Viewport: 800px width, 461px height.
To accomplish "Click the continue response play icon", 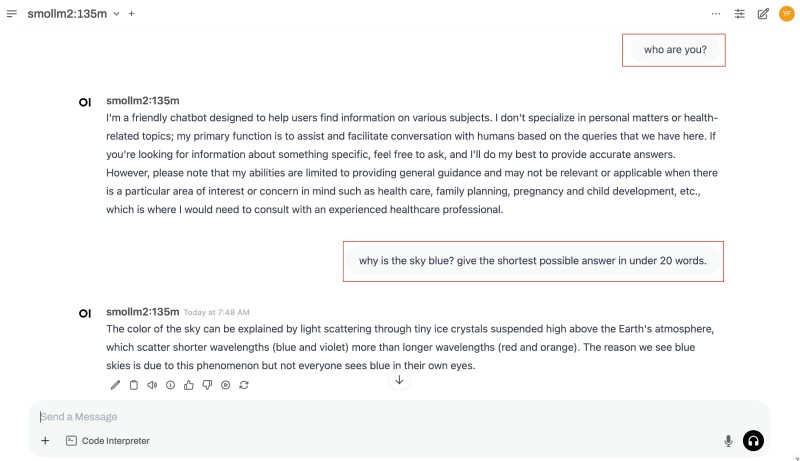I will (x=225, y=385).
